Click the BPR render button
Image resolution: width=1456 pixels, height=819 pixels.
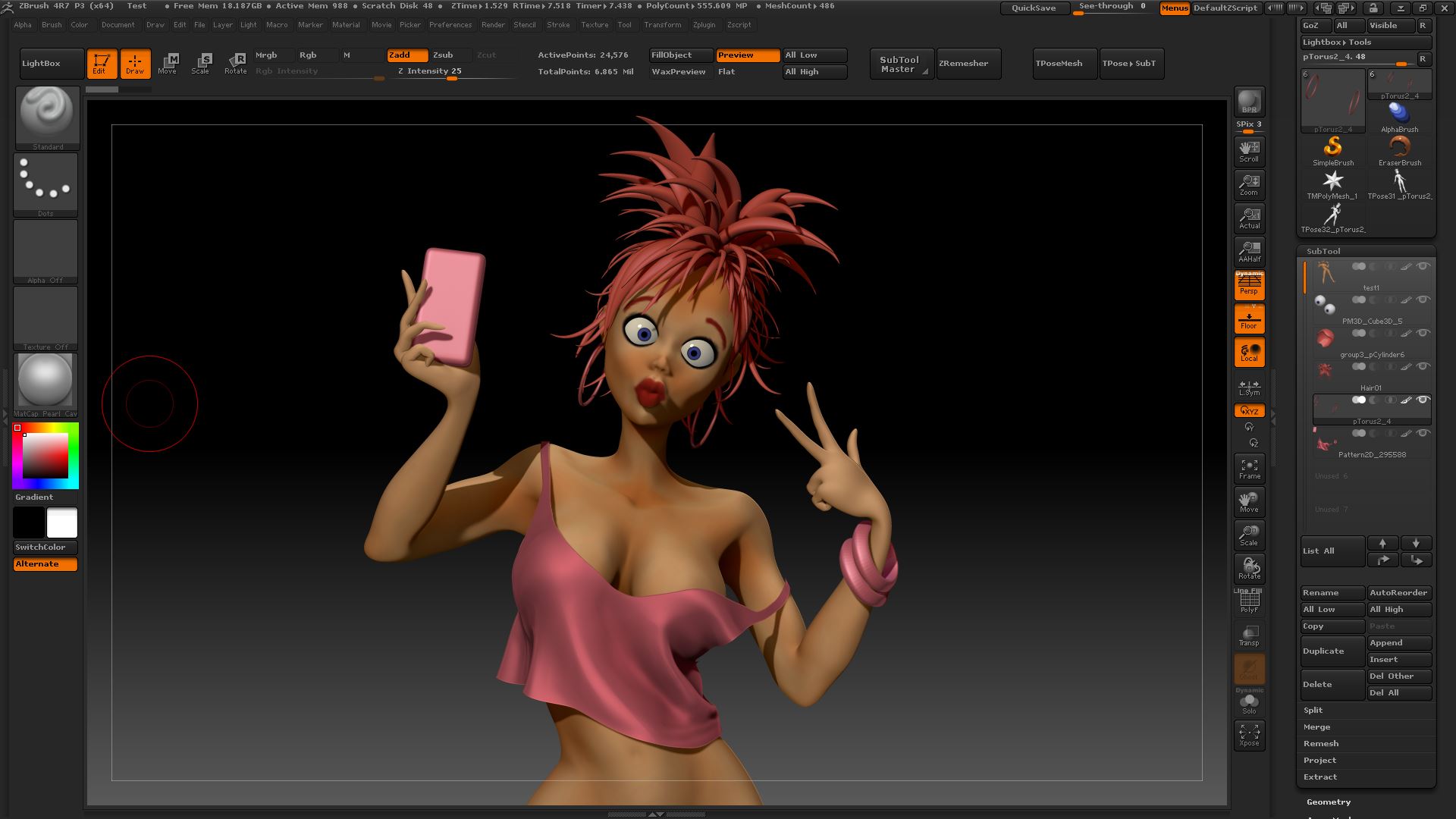(x=1249, y=102)
